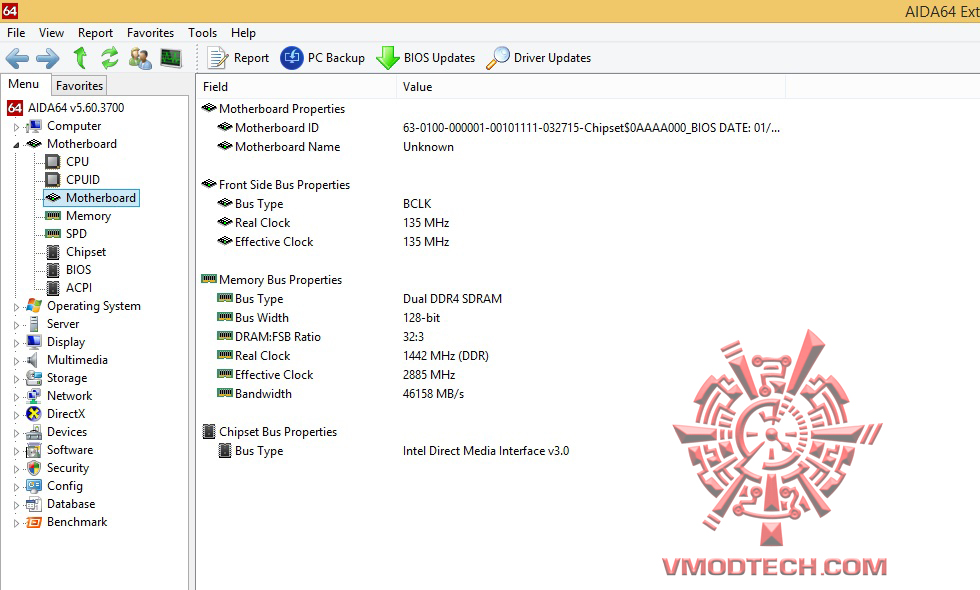Expand the Multimedia tree node

(16, 361)
